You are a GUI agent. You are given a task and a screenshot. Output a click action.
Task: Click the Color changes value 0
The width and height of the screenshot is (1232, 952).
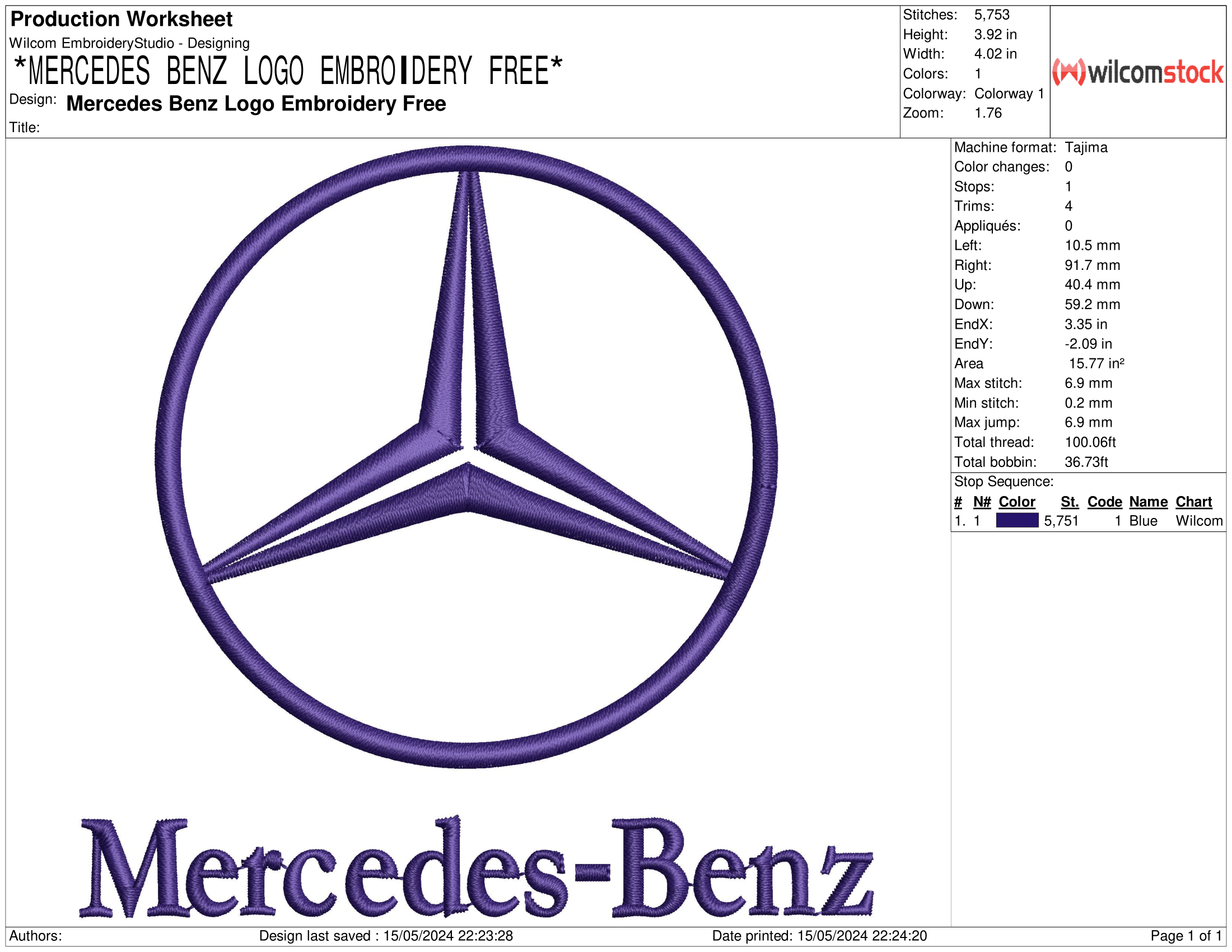(1068, 167)
